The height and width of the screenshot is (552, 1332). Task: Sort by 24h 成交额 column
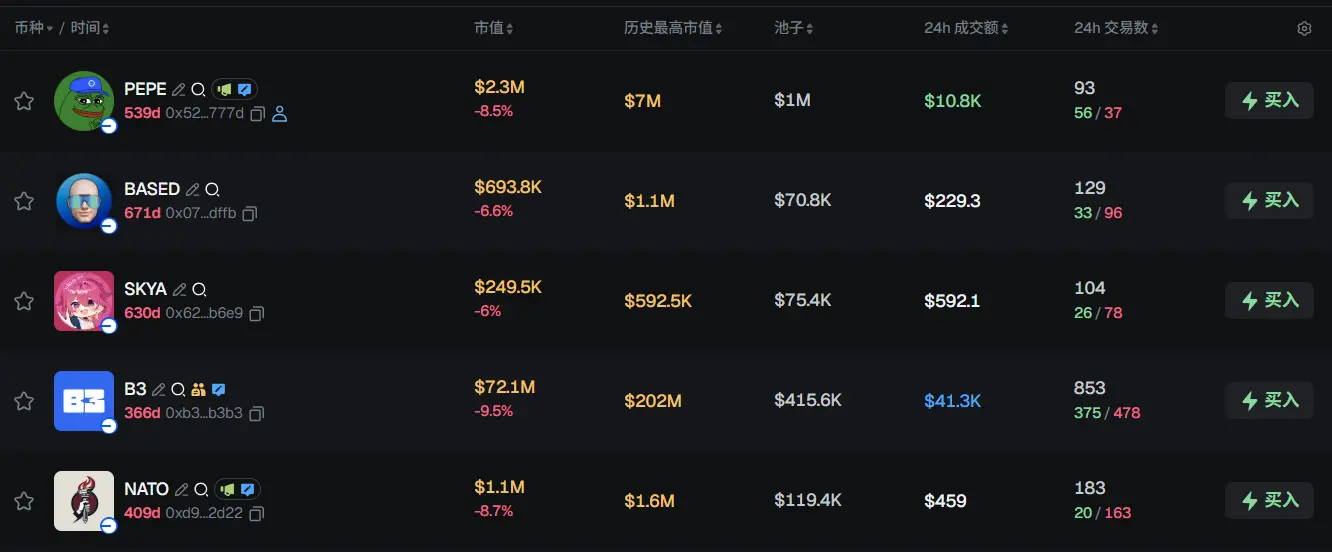point(966,28)
